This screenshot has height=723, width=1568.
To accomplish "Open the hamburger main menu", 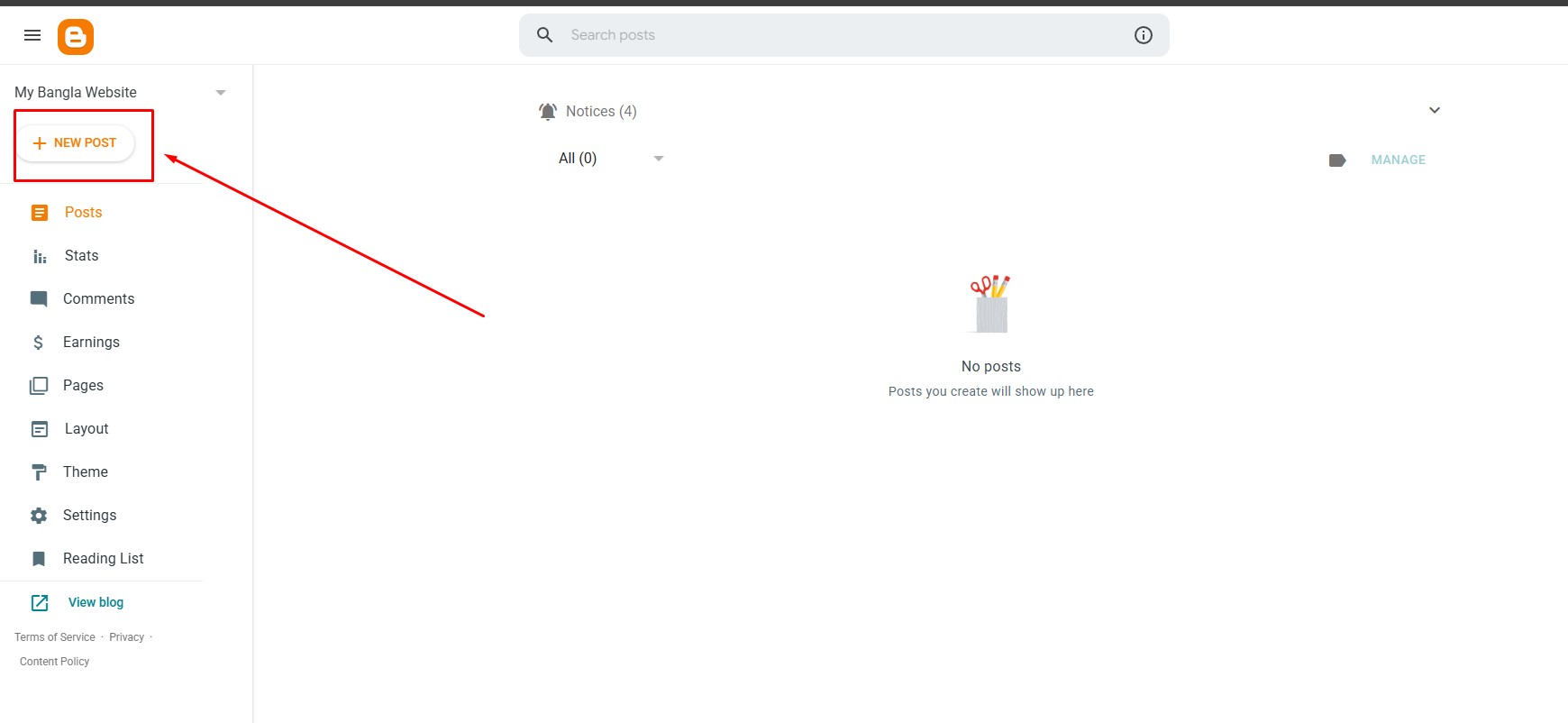I will (32, 35).
